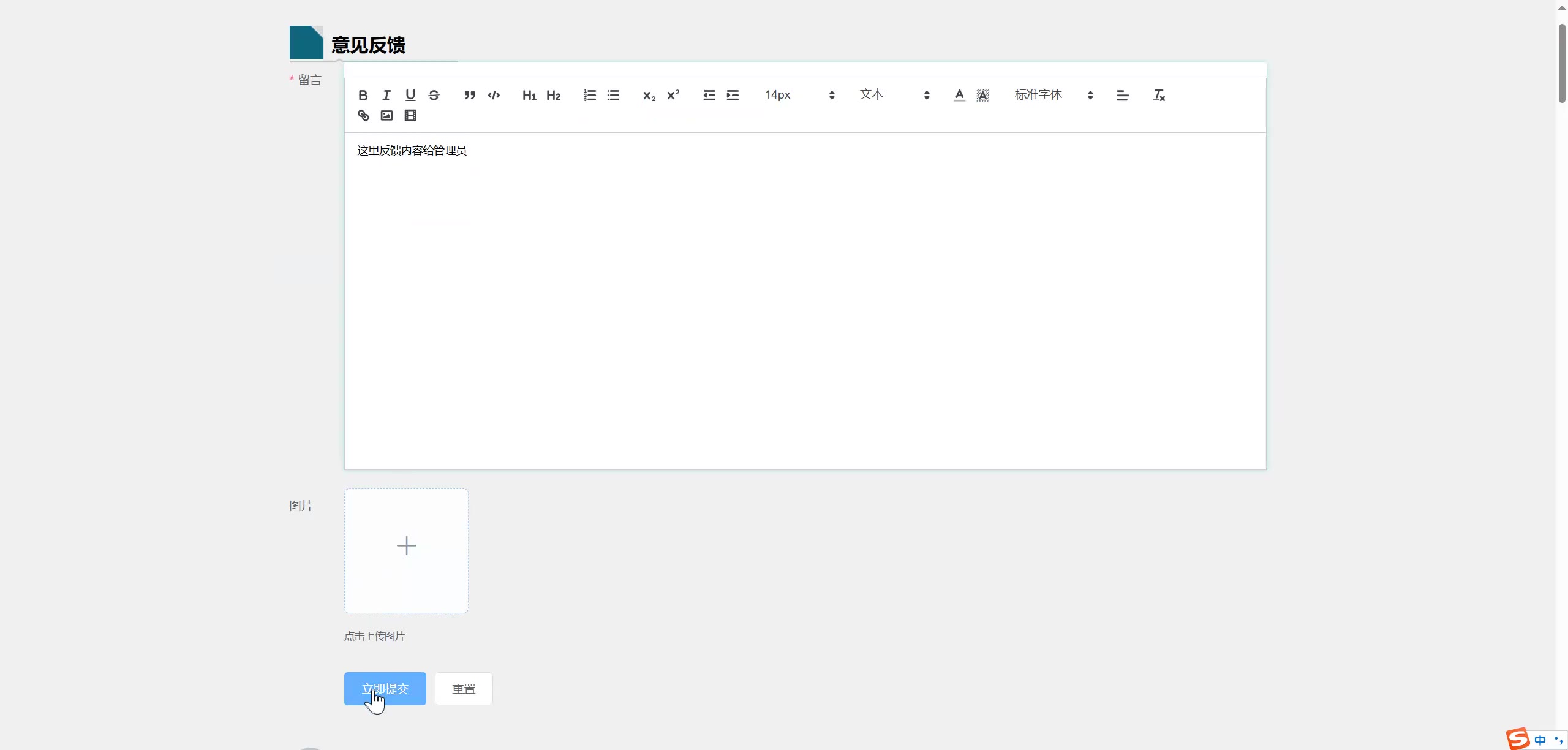Open the text alignment picker
The height and width of the screenshot is (750, 1568).
(1123, 96)
